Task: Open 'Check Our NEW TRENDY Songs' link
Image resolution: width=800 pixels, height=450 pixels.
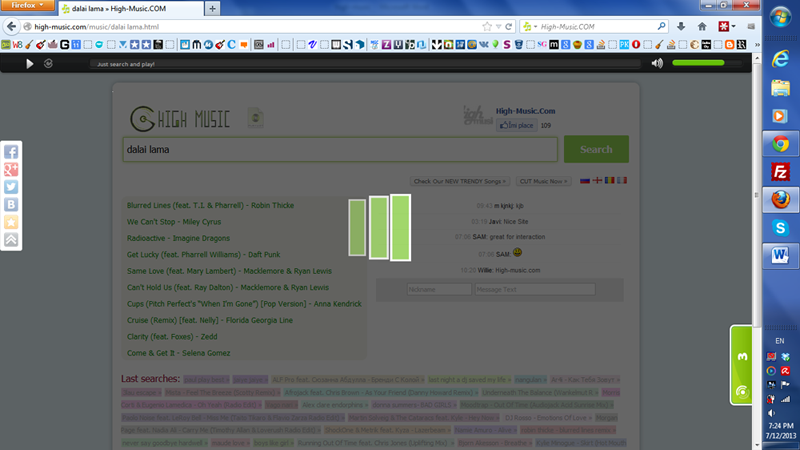Action: click(x=460, y=181)
